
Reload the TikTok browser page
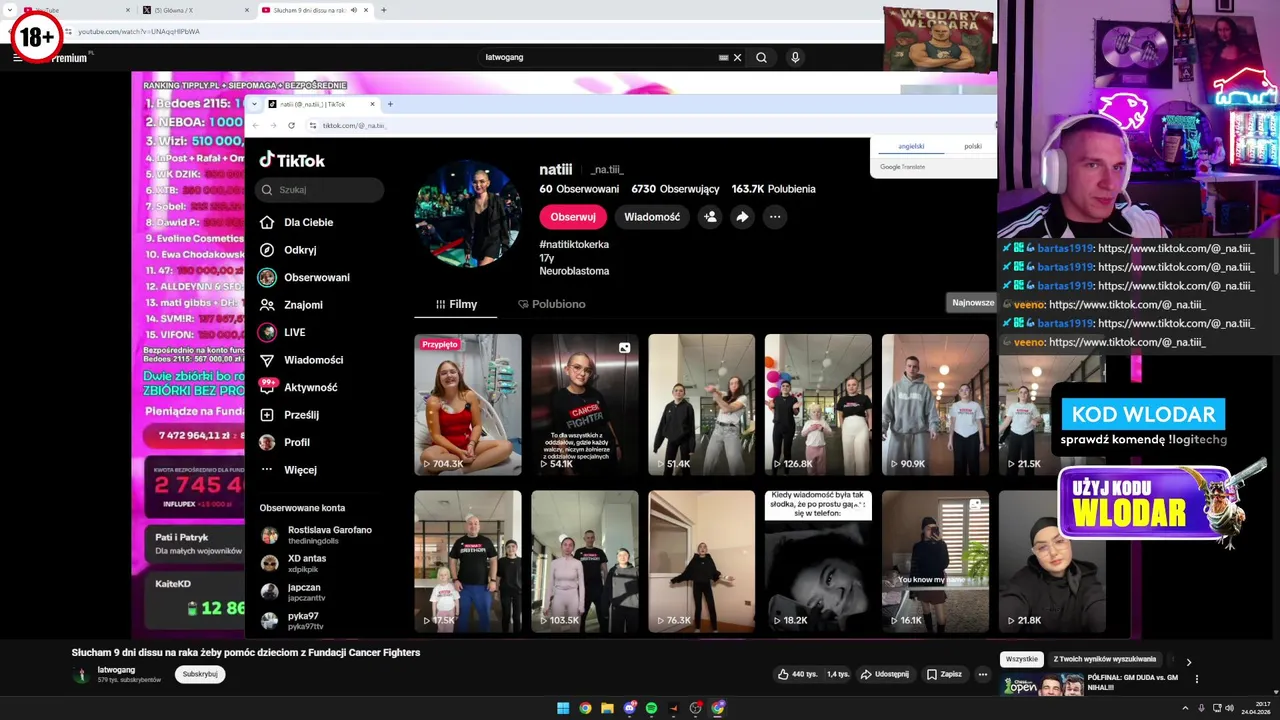pyautogui.click(x=291, y=125)
